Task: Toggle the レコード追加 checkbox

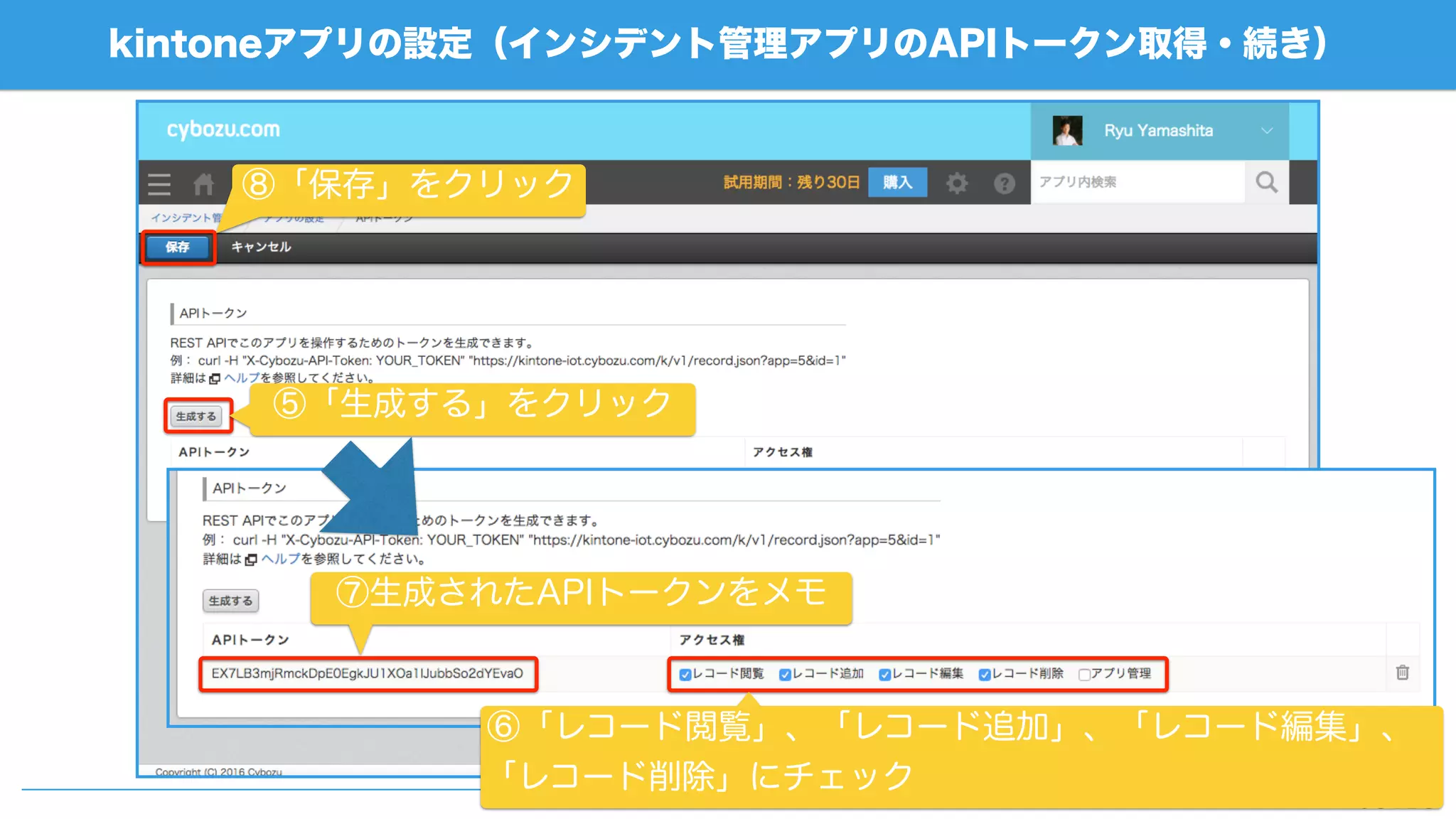Action: (x=785, y=674)
